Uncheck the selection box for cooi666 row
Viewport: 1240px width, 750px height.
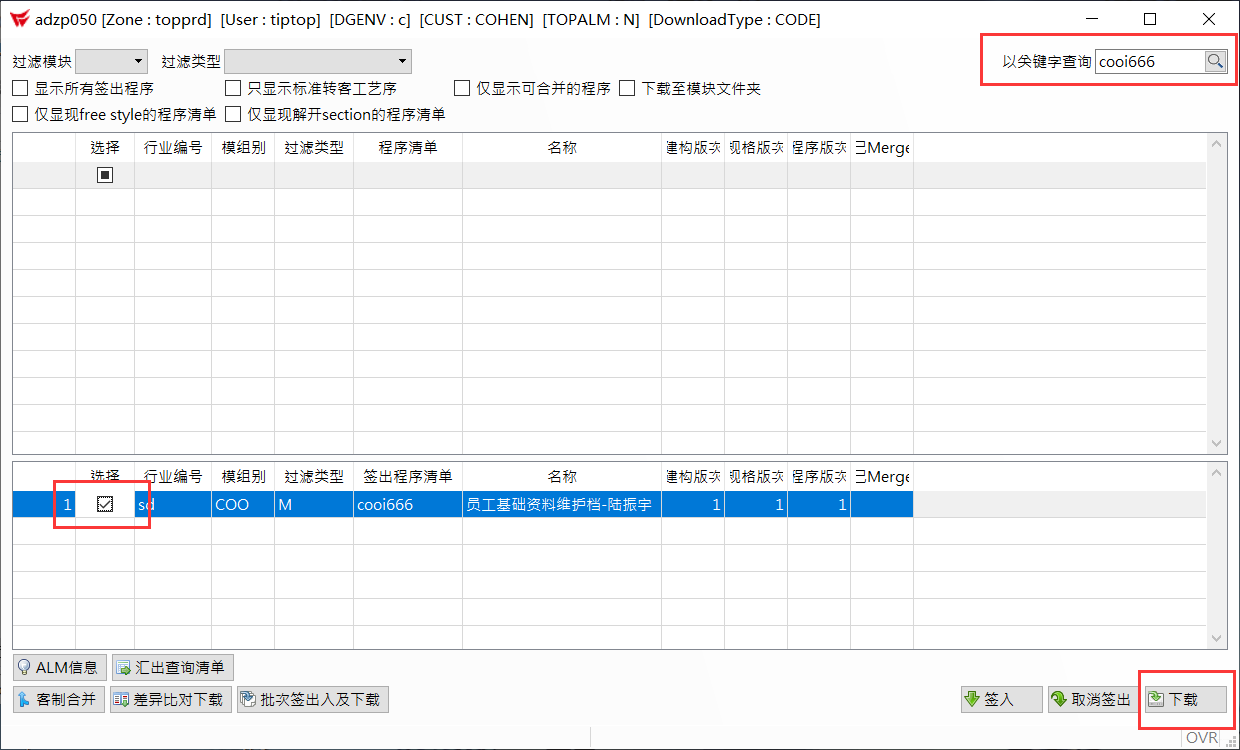click(x=105, y=504)
